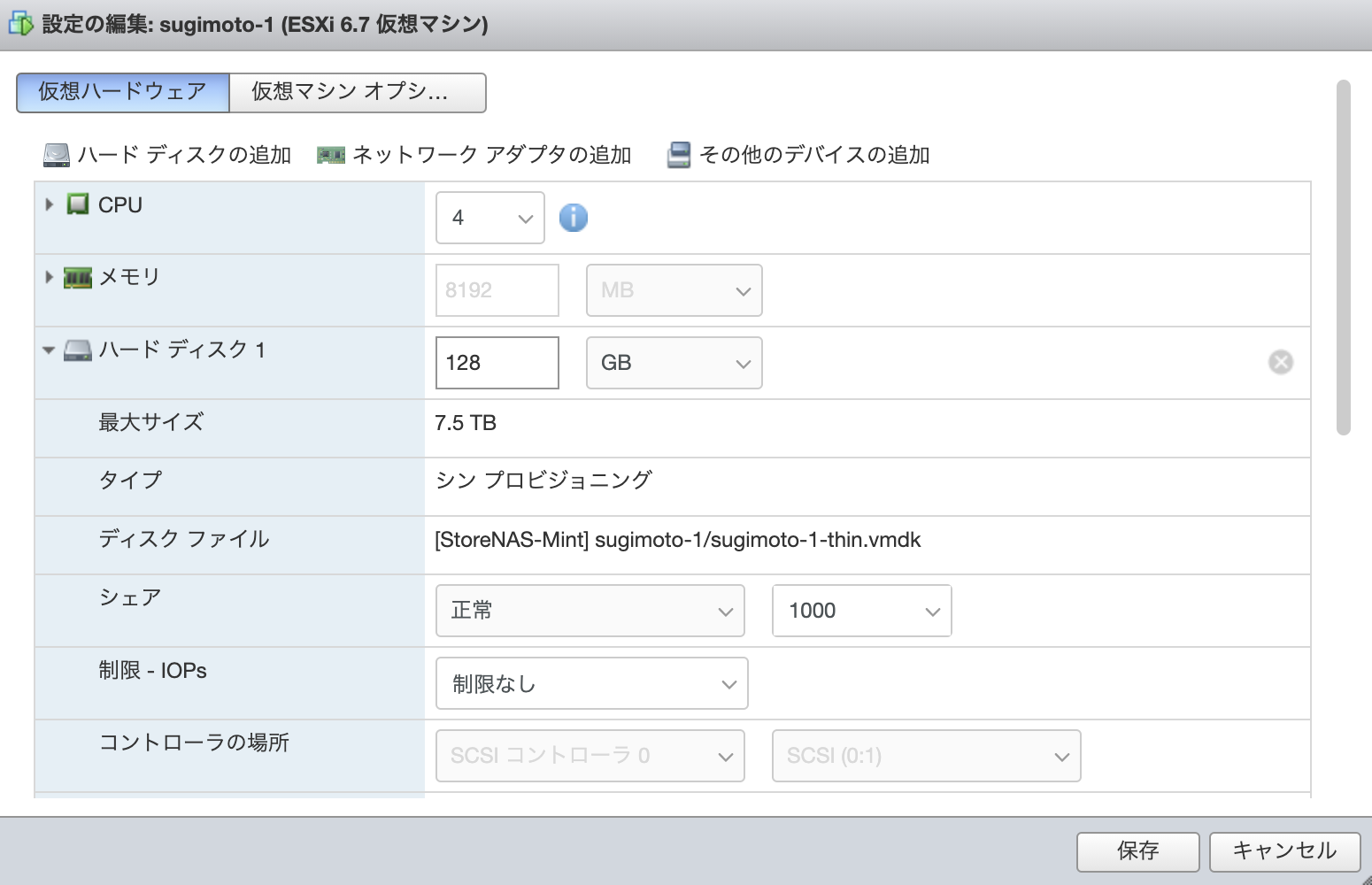Screen dimensions: 1372x885
Task: Expand the CPU row disclosure triangle
Action: click(x=49, y=204)
